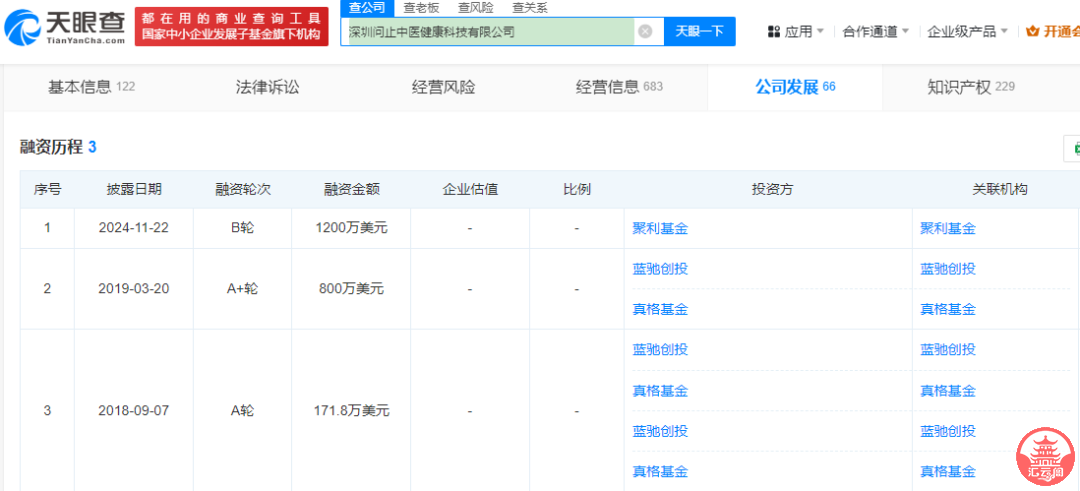Select the 171.8万美元 amount cell
The height and width of the screenshot is (491, 1080).
click(x=351, y=410)
